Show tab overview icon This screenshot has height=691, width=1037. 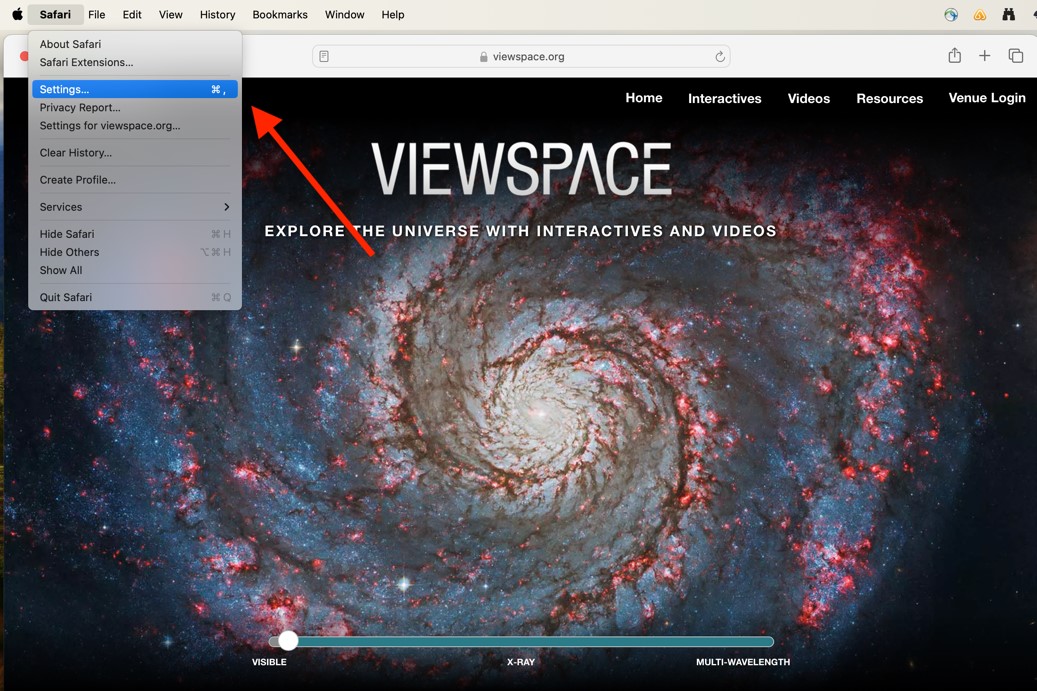[x=1016, y=56]
